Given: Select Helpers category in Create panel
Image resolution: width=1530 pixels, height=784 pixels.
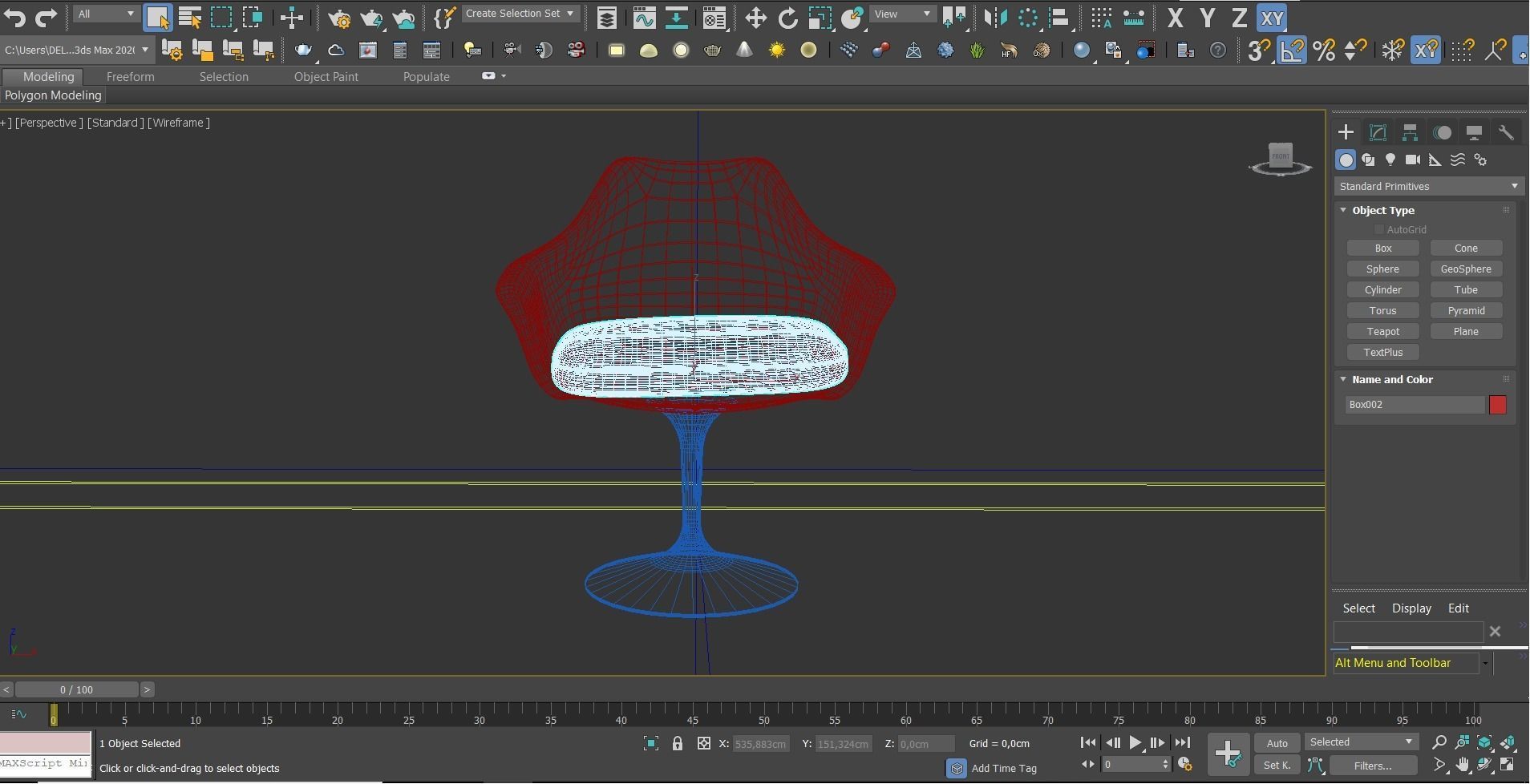Looking at the screenshot, I should 1435,160.
